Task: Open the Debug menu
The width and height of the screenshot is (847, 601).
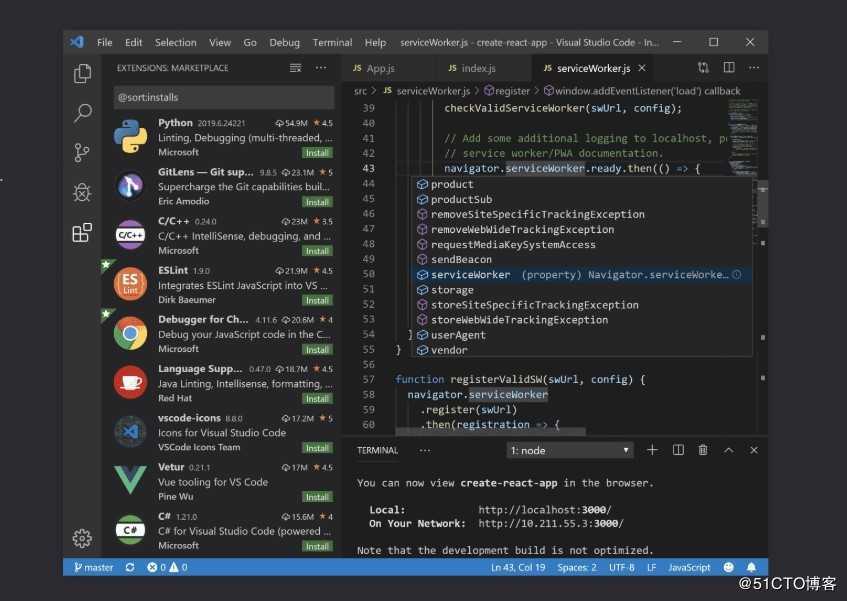Action: pos(284,42)
